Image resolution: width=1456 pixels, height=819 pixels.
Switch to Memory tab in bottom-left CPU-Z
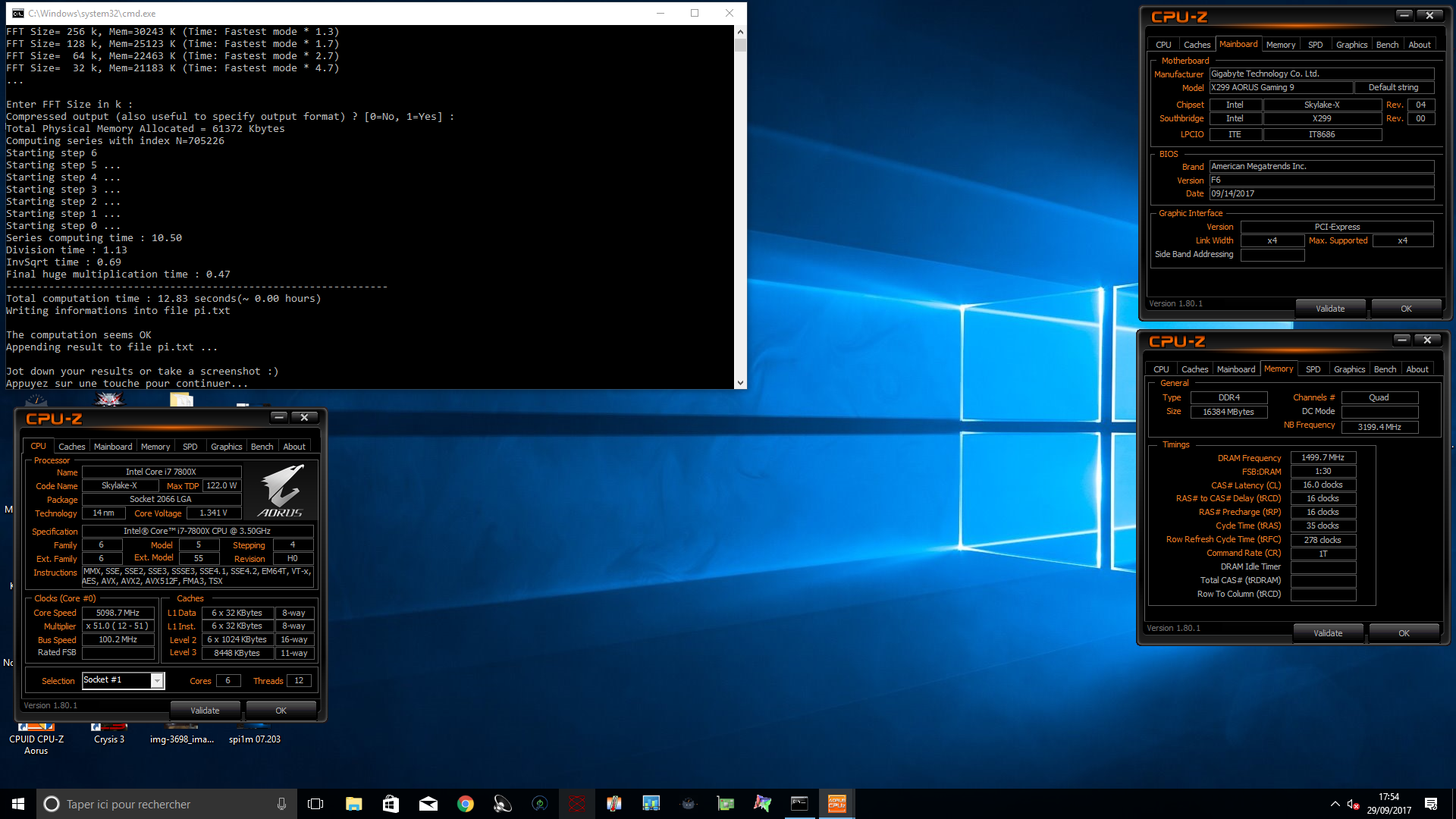(155, 447)
